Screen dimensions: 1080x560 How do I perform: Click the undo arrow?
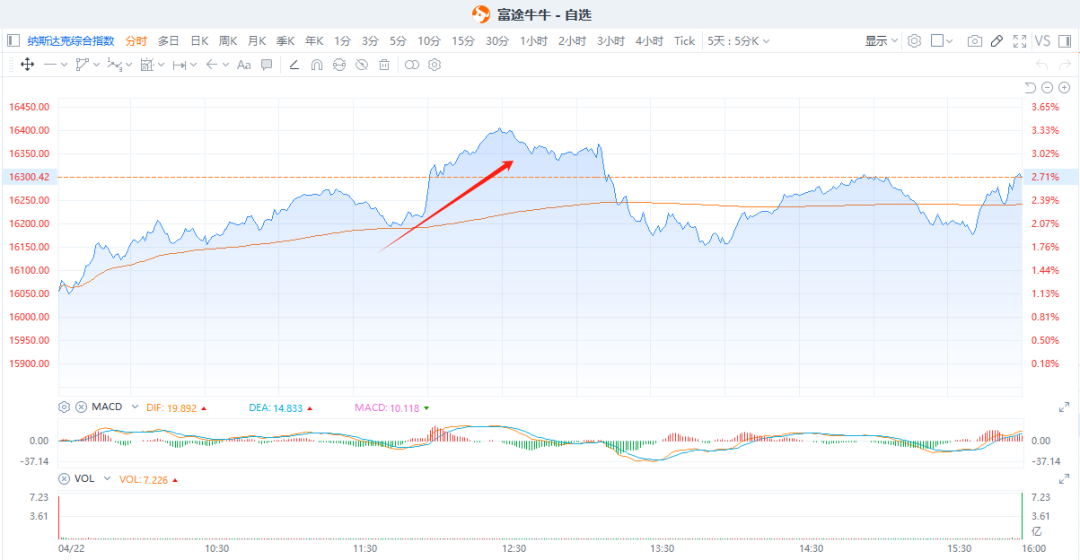(1042, 65)
